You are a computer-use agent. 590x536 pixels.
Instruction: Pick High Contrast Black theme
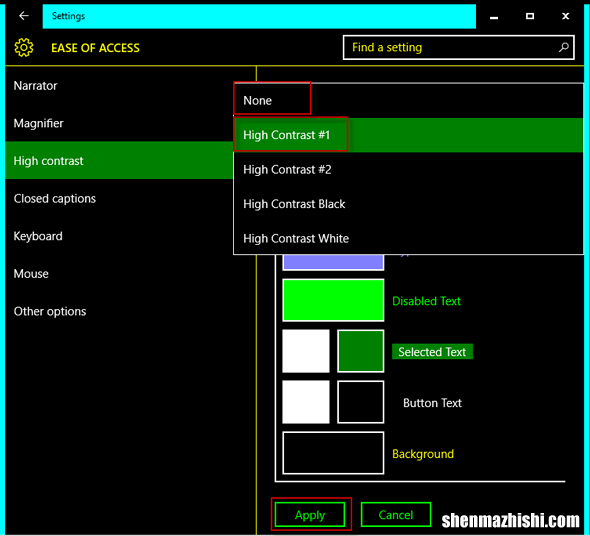[x=408, y=204]
